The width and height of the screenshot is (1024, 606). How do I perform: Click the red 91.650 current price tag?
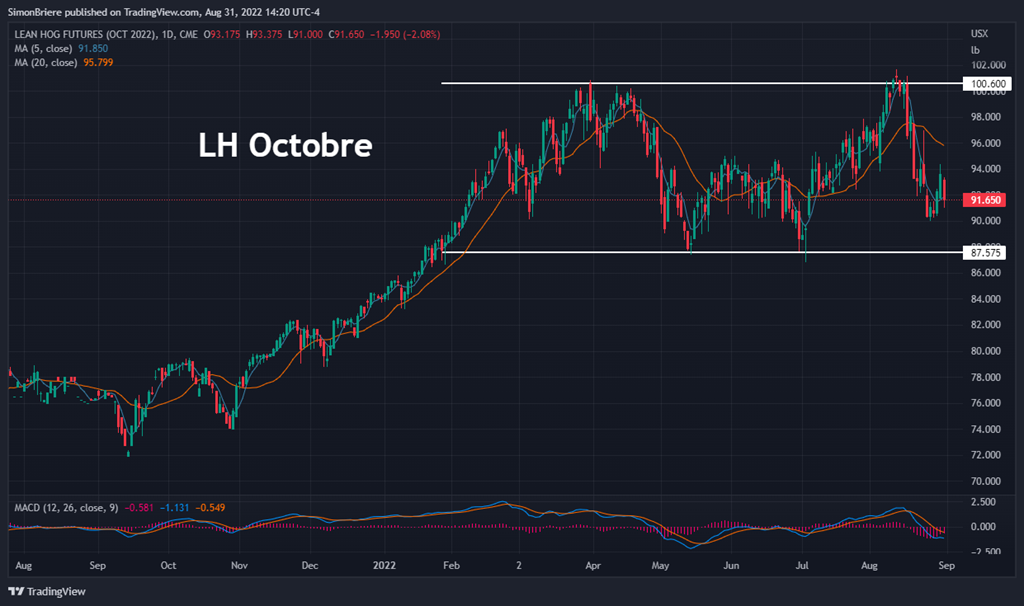(982, 200)
